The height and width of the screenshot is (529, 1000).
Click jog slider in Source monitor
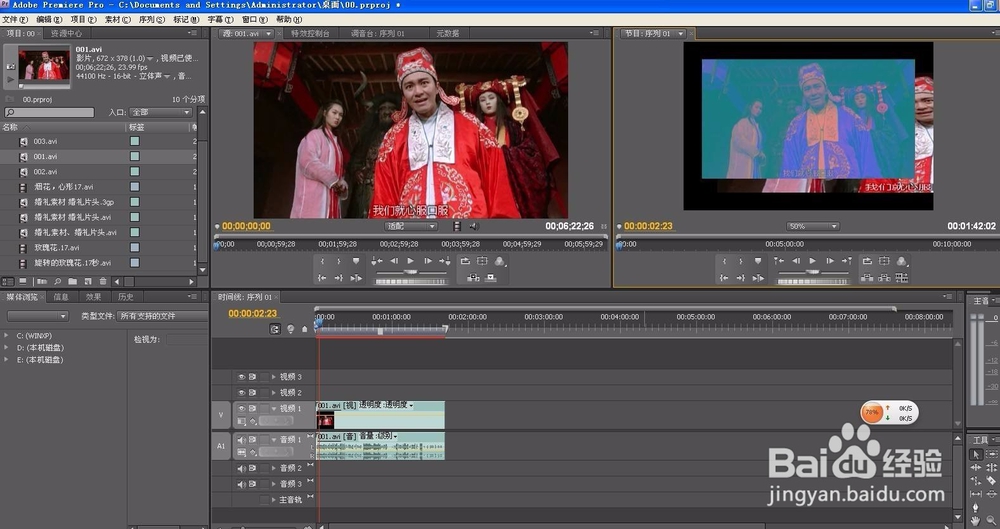tap(411, 281)
